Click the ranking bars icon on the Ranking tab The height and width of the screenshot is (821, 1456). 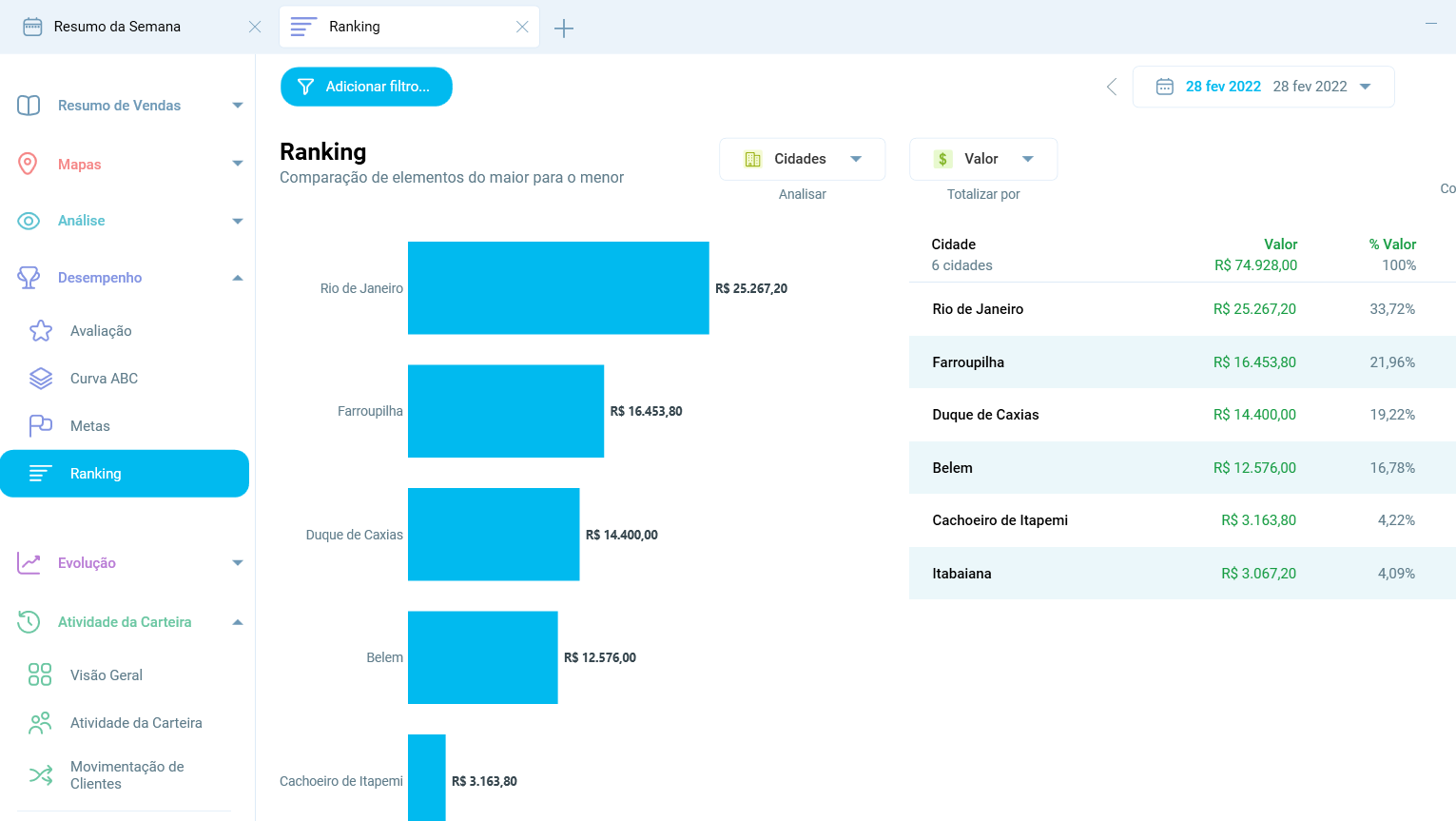303,27
